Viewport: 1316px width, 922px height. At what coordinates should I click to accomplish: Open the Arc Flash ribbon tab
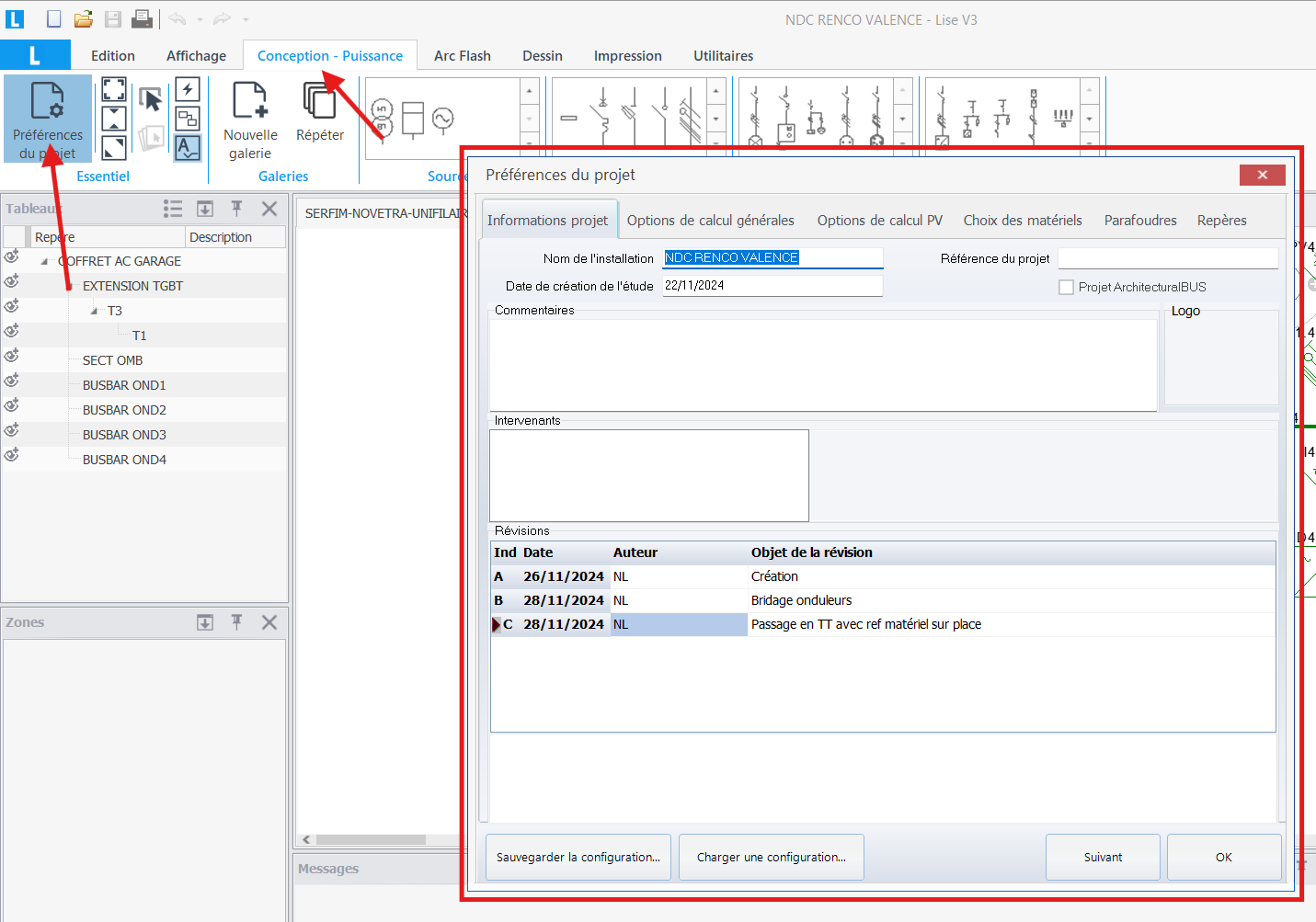click(x=463, y=55)
